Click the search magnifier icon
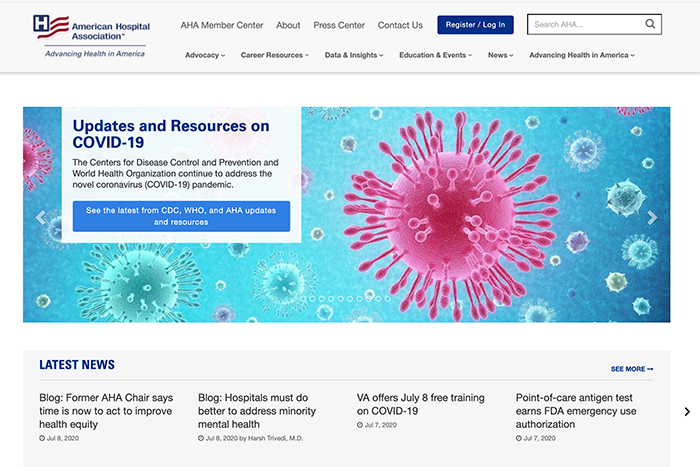 point(650,24)
